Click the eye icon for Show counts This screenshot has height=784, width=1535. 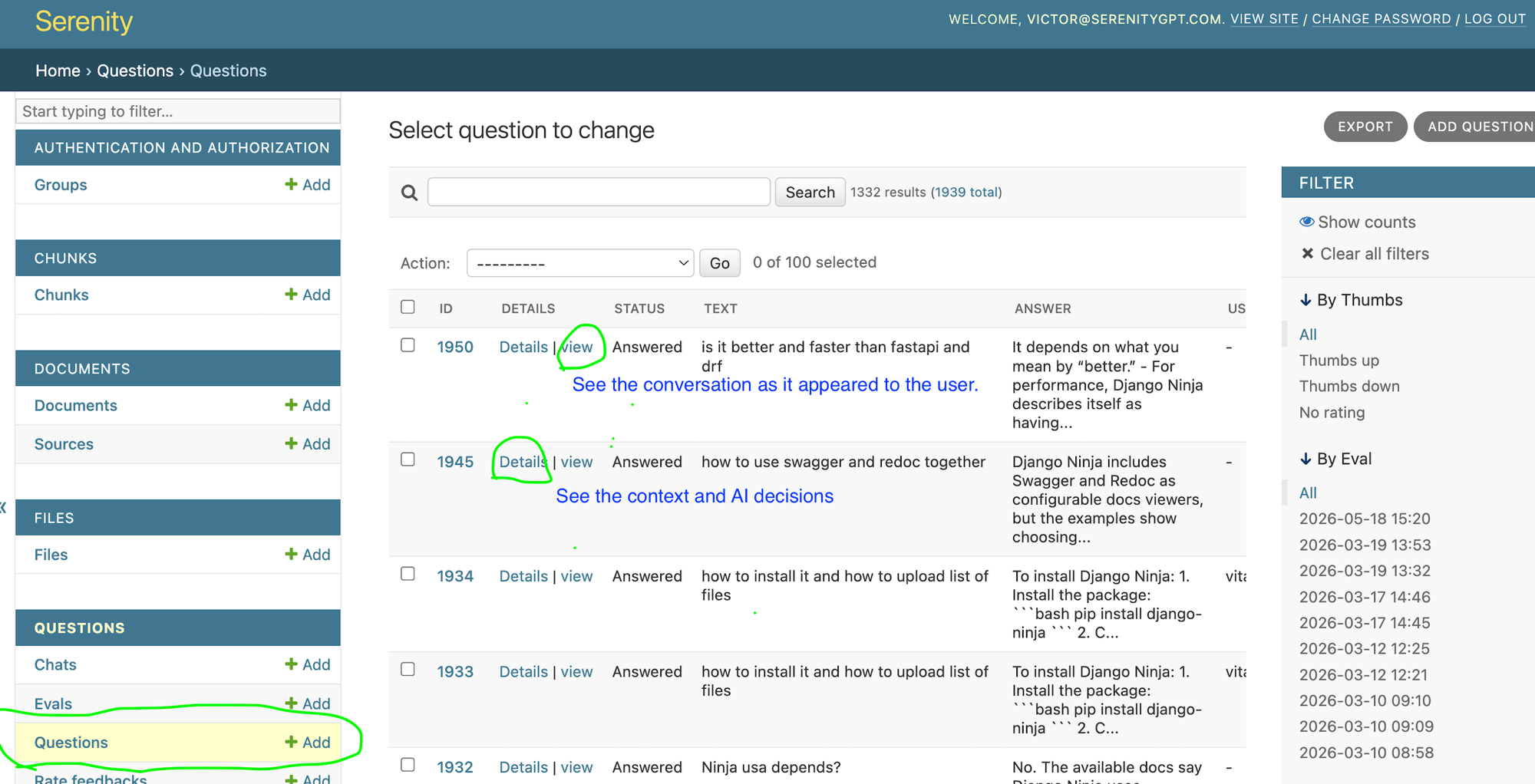pyautogui.click(x=1306, y=222)
